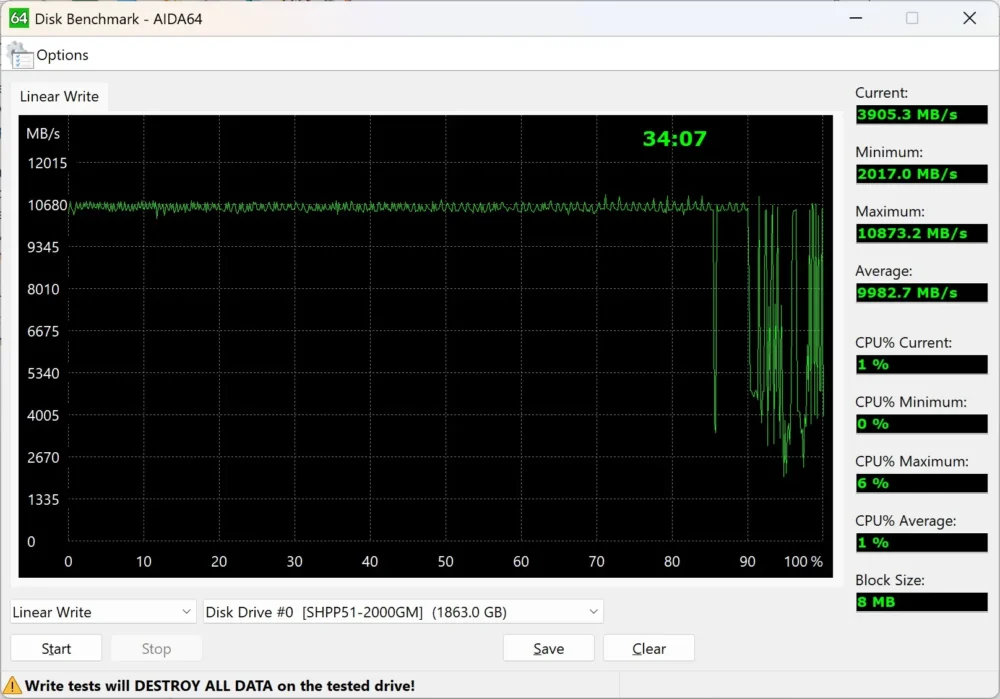1000x699 pixels.
Task: Close the Disk Benchmark window
Action: point(969,18)
